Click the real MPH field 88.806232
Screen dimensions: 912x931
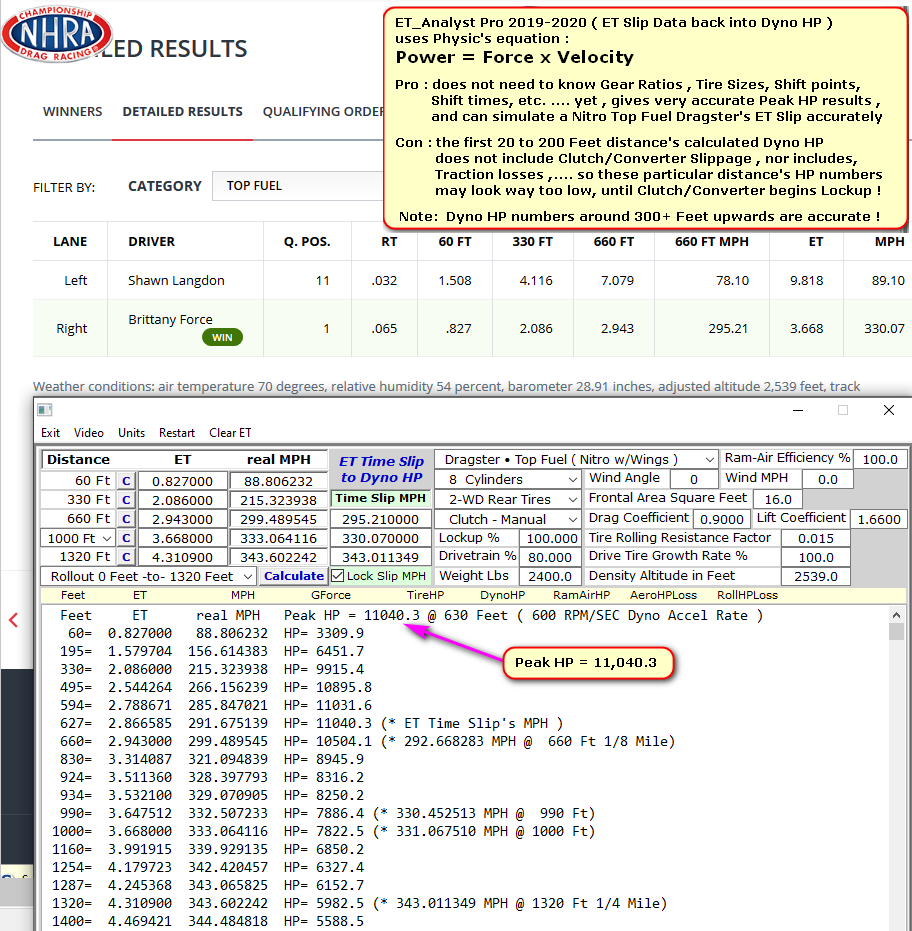pos(278,481)
